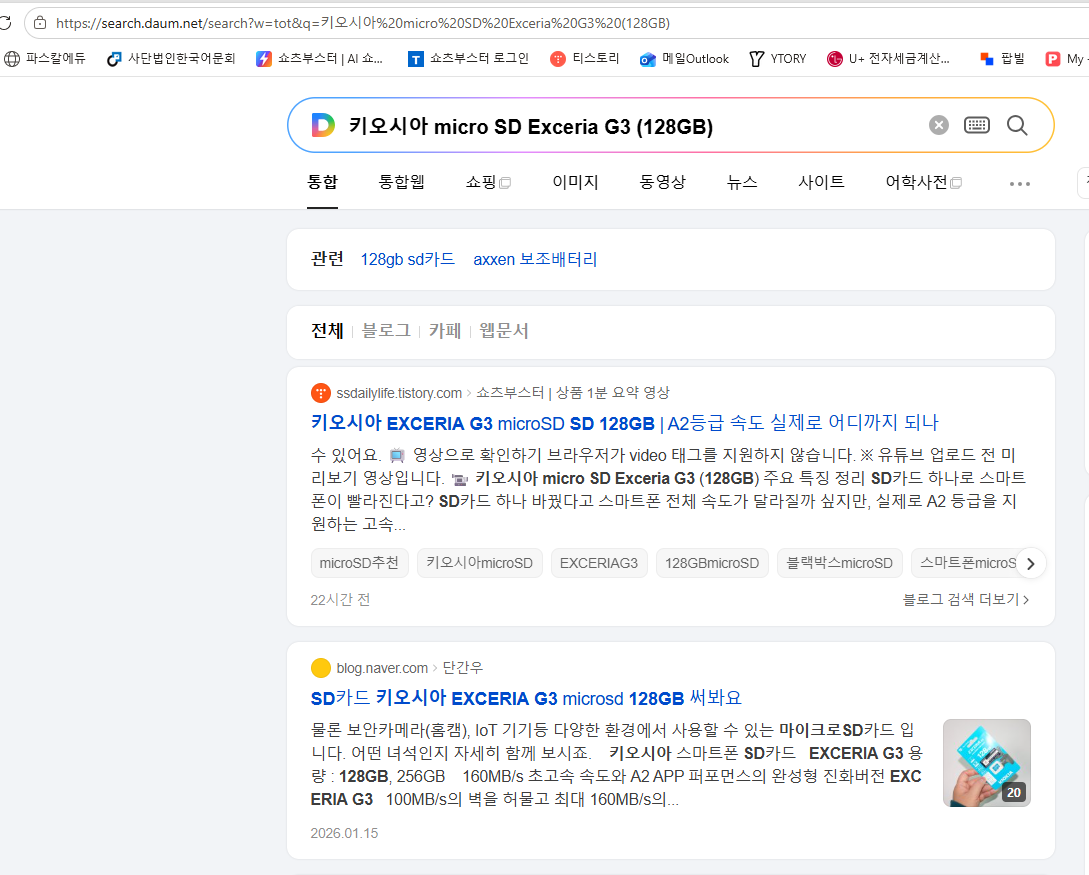This screenshot has width=1089, height=875.
Task: Click the magnifier search icon
Action: point(1017,125)
